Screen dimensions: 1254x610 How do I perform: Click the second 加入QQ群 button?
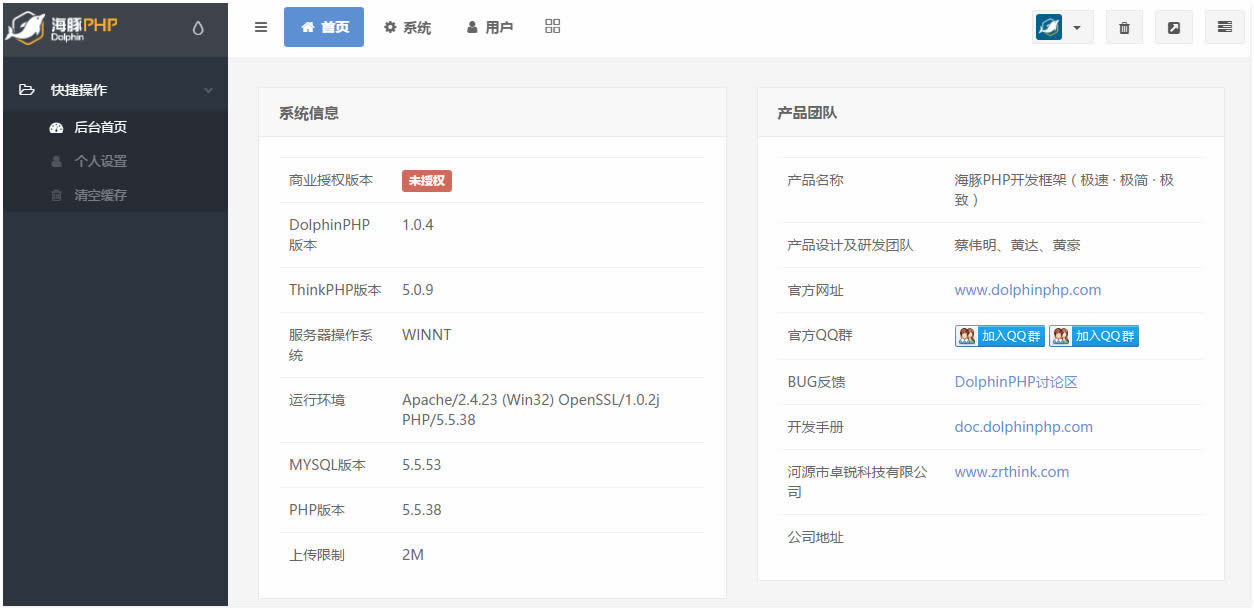[1093, 336]
